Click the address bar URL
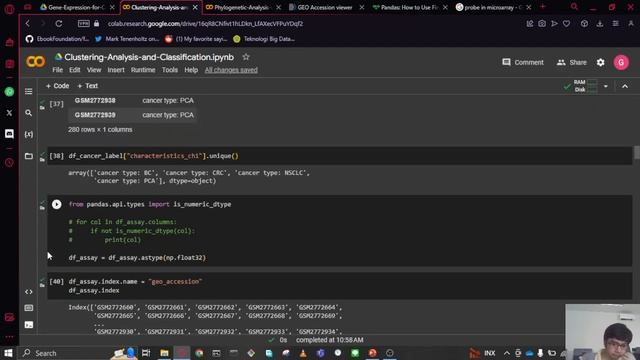 tap(205, 24)
